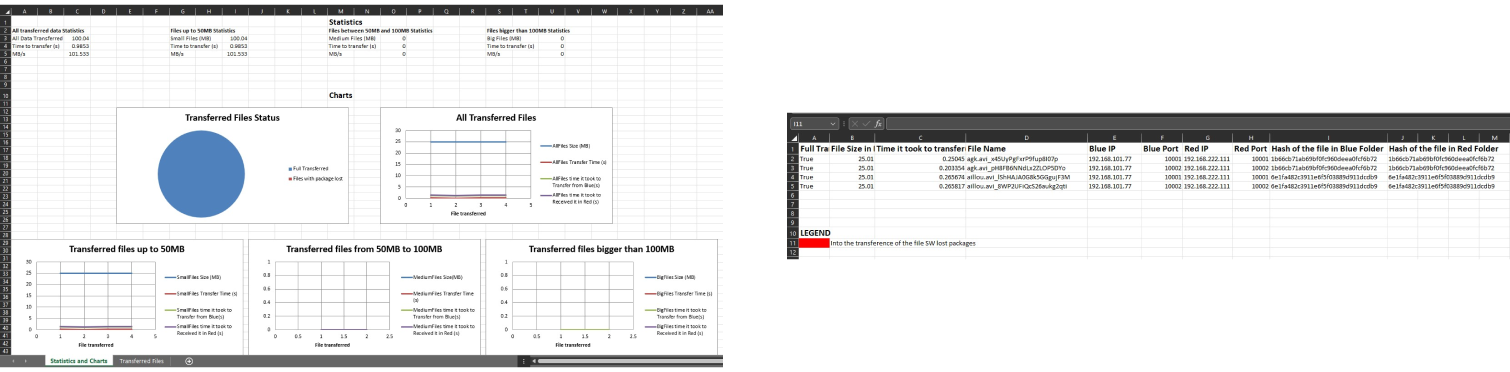Click the File Name column header cell
Screen dimensions: 1510x372
click(x=1026, y=148)
